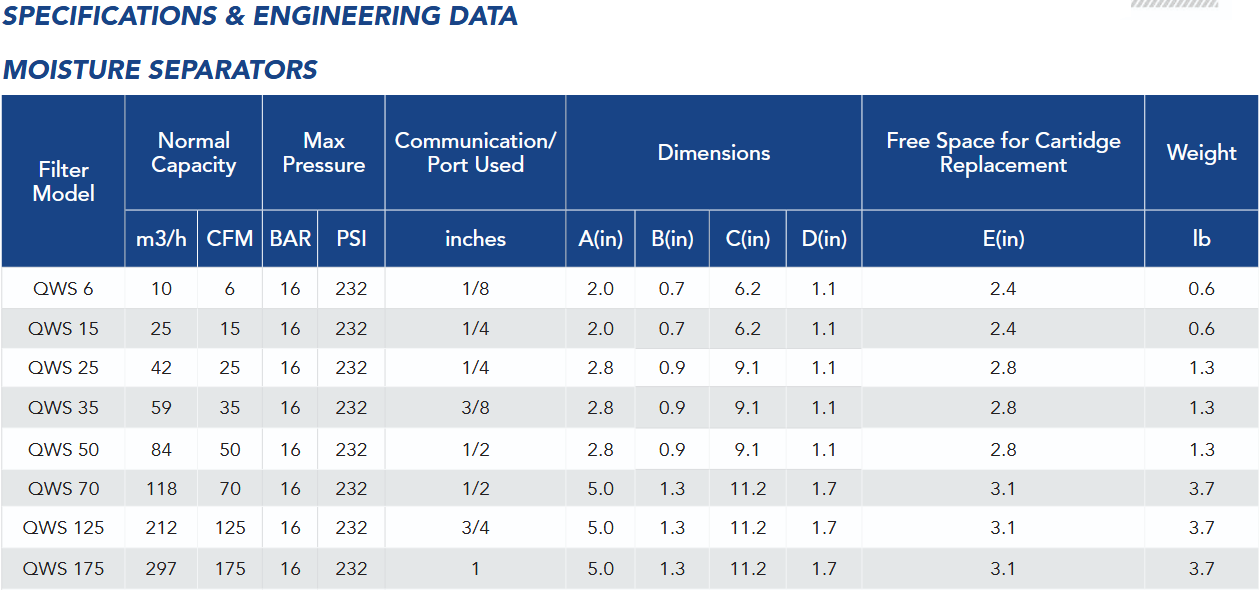Click the QWS 35 model cell
This screenshot has width=1259, height=590.
click(63, 408)
